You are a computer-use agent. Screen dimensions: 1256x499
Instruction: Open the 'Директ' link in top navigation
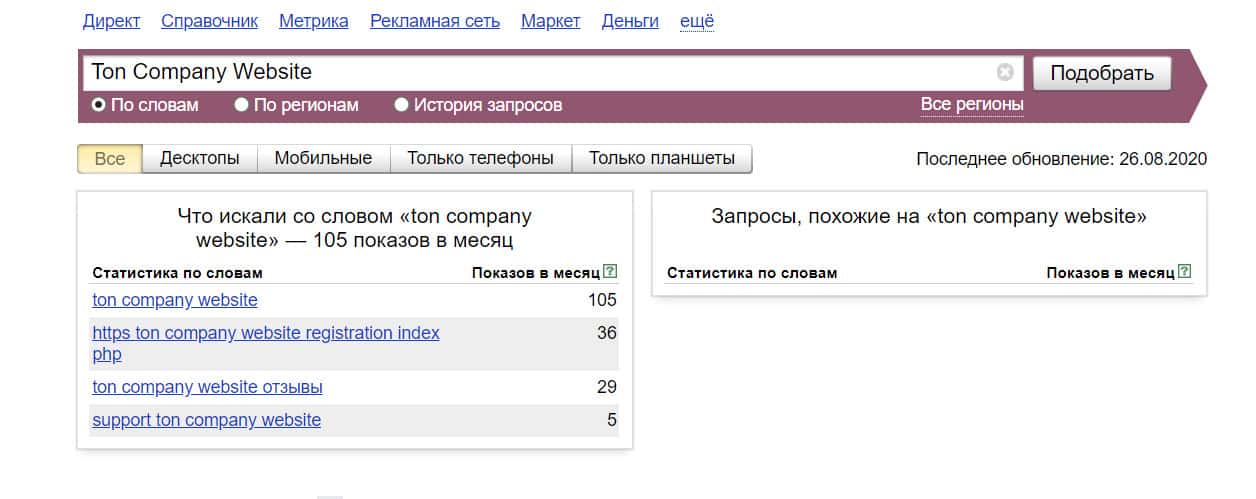pyautogui.click(x=112, y=21)
